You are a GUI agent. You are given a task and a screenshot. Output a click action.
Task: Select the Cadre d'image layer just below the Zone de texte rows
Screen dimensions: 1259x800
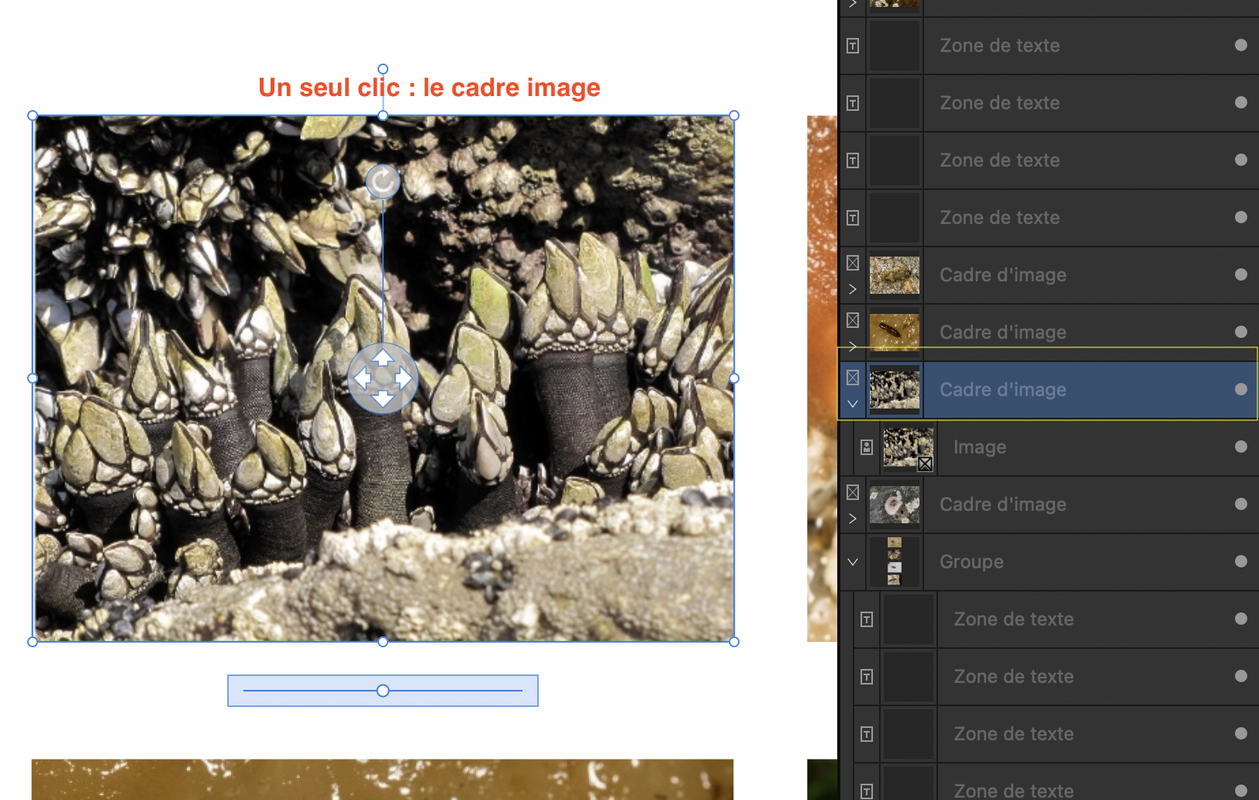1048,275
